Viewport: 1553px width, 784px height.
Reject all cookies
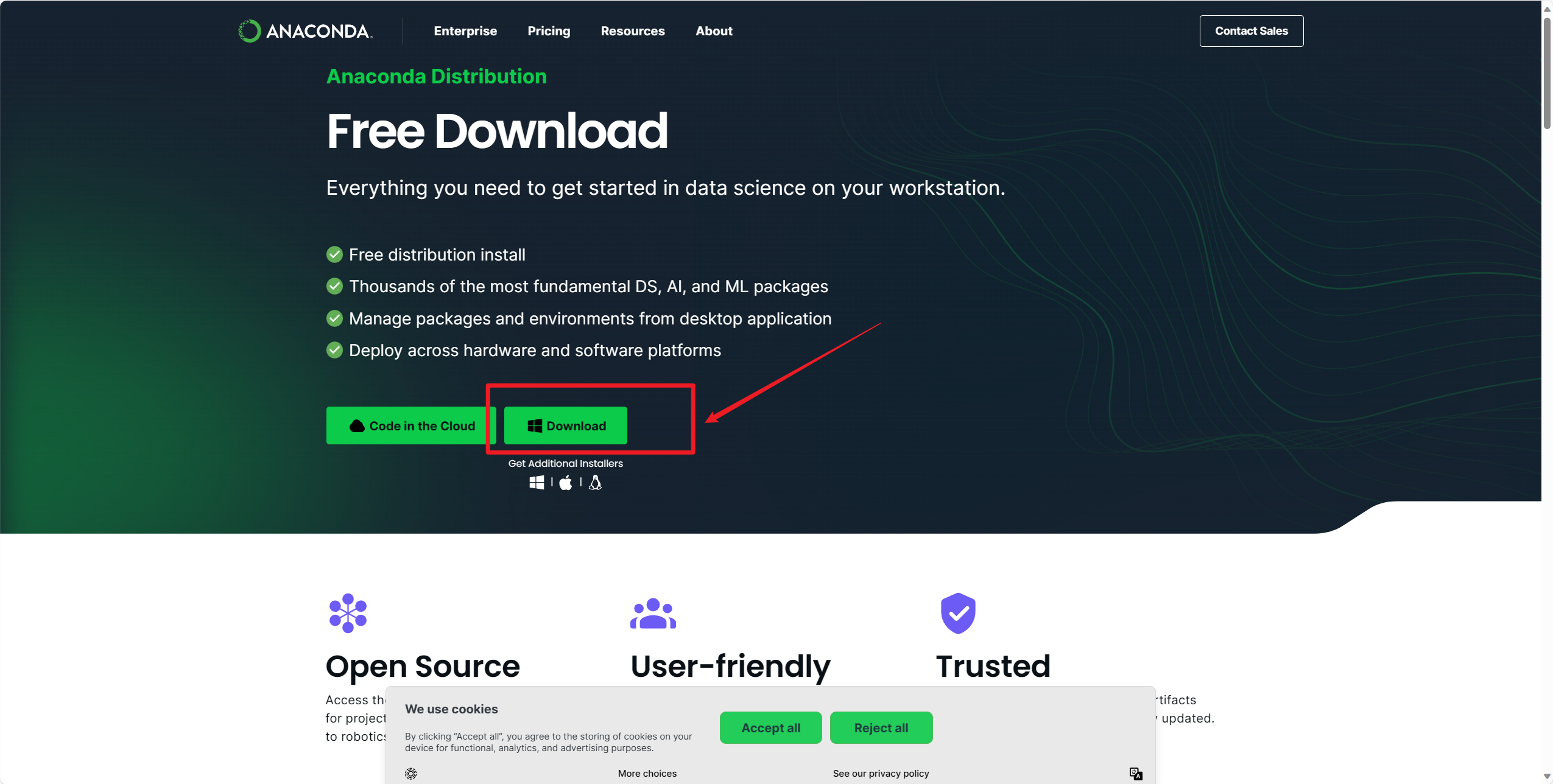[x=881, y=727]
